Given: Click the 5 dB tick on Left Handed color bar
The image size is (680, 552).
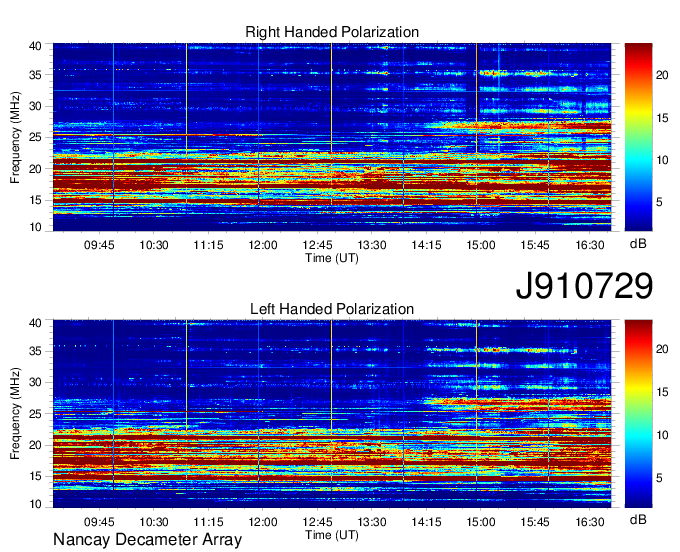Looking at the screenshot, I should click(x=659, y=478).
